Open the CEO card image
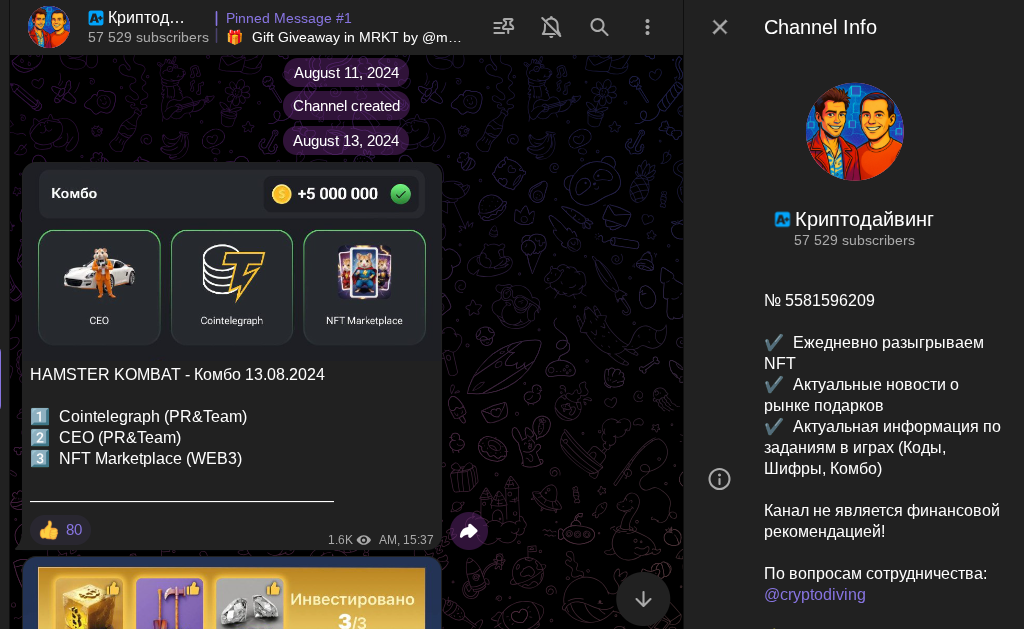This screenshot has width=1024, height=629. (x=99, y=287)
